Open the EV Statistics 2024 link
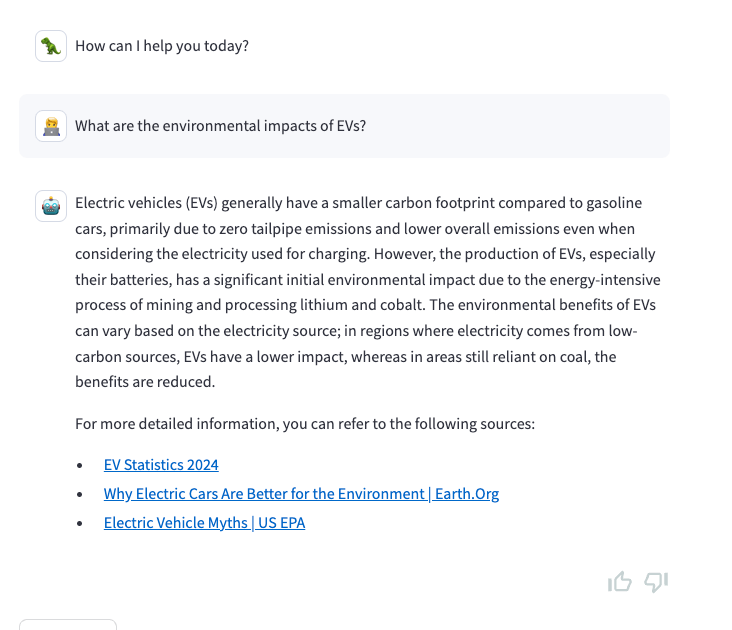 (161, 465)
